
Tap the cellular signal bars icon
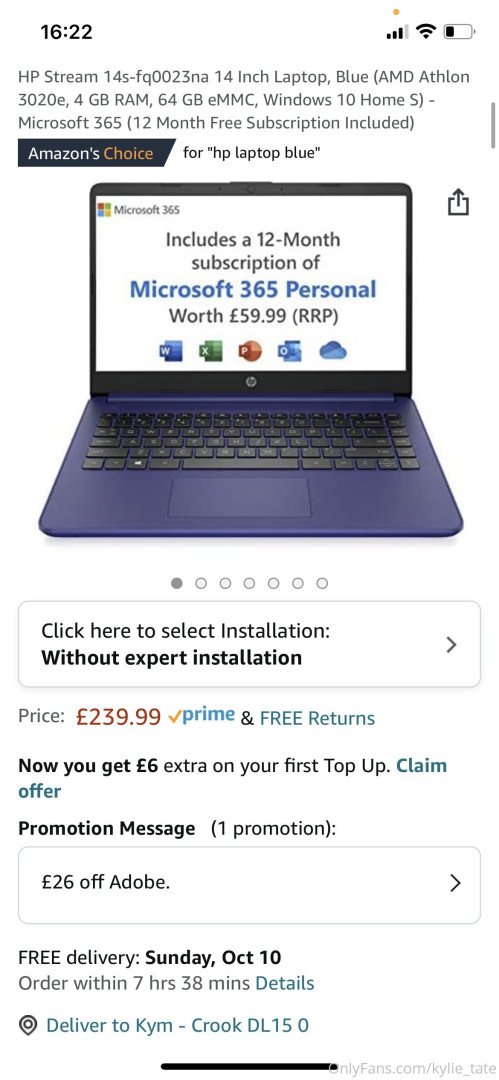click(398, 32)
